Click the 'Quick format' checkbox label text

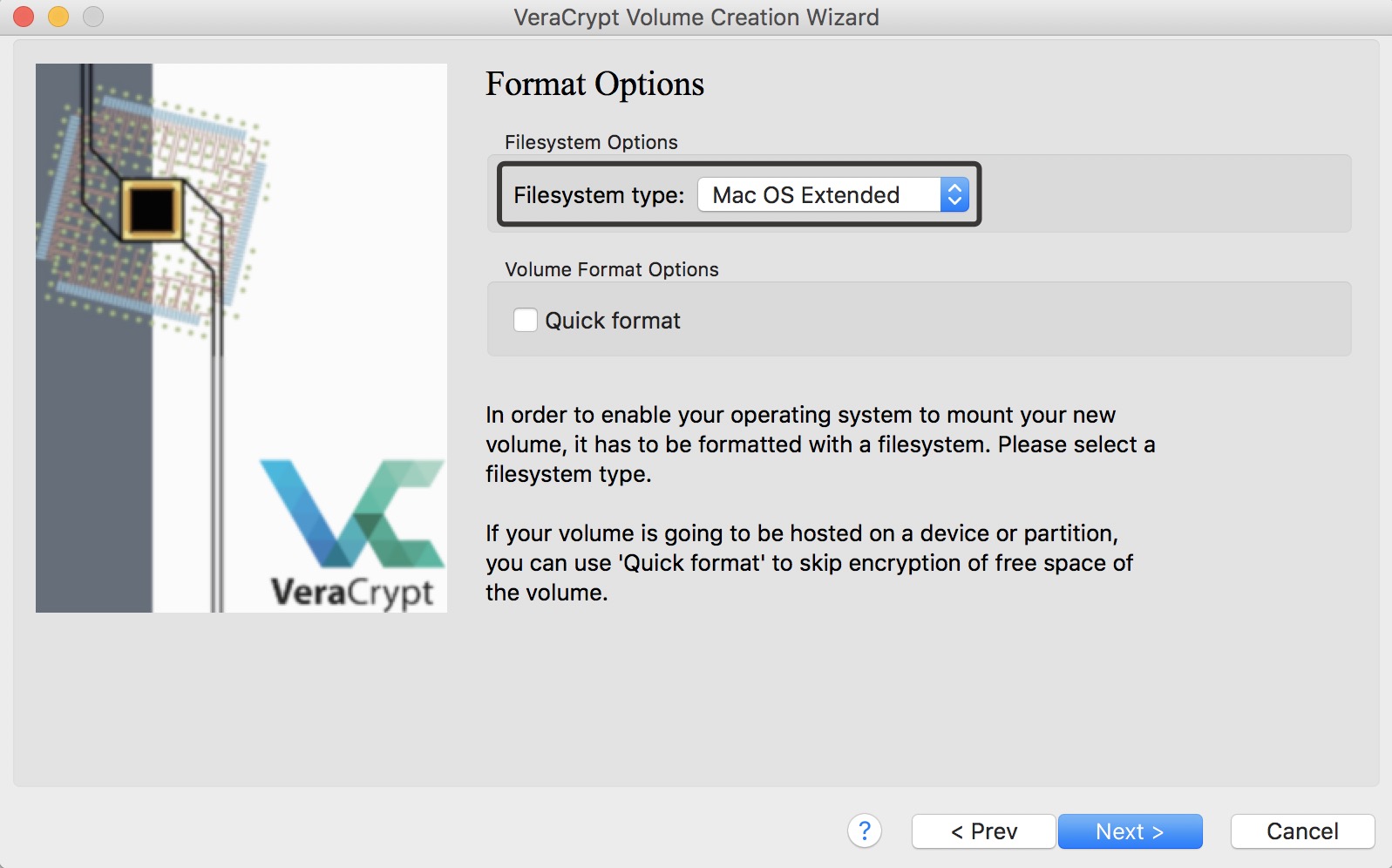coord(613,321)
